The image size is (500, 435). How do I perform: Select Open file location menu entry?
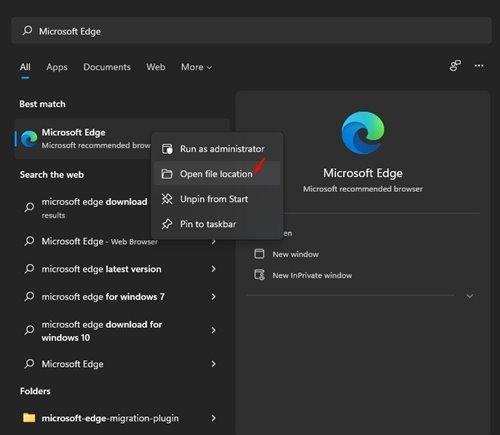coord(217,174)
